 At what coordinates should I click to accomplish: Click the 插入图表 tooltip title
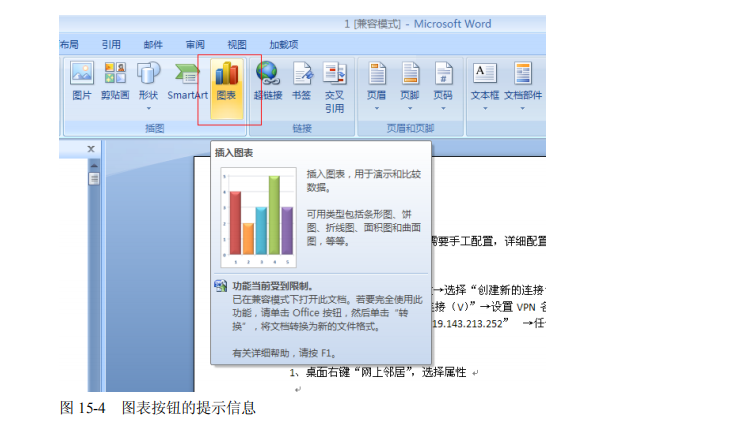pos(234,153)
